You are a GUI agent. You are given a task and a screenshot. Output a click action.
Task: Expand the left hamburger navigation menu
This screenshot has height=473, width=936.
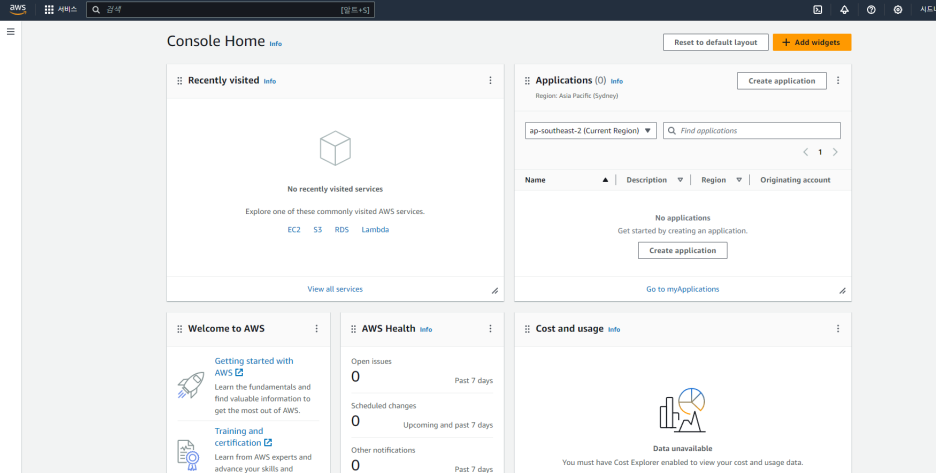11,32
